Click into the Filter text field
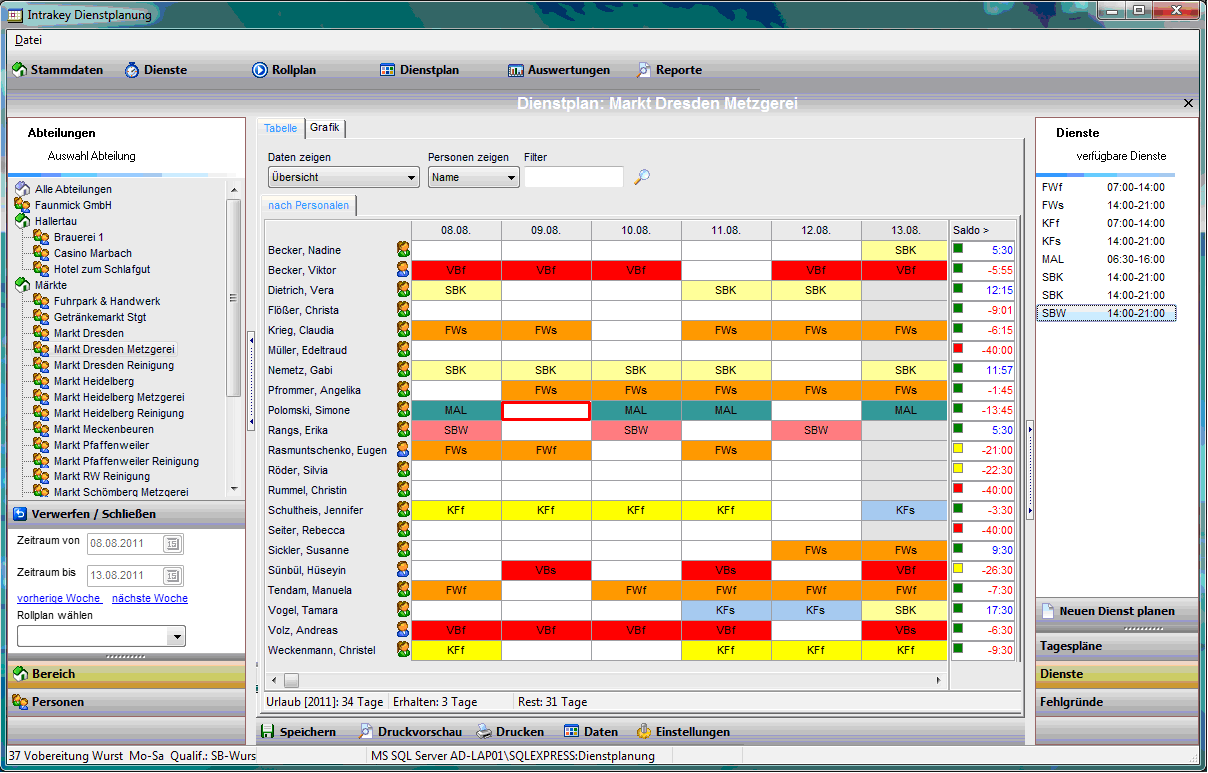The image size is (1208, 773). tap(574, 177)
